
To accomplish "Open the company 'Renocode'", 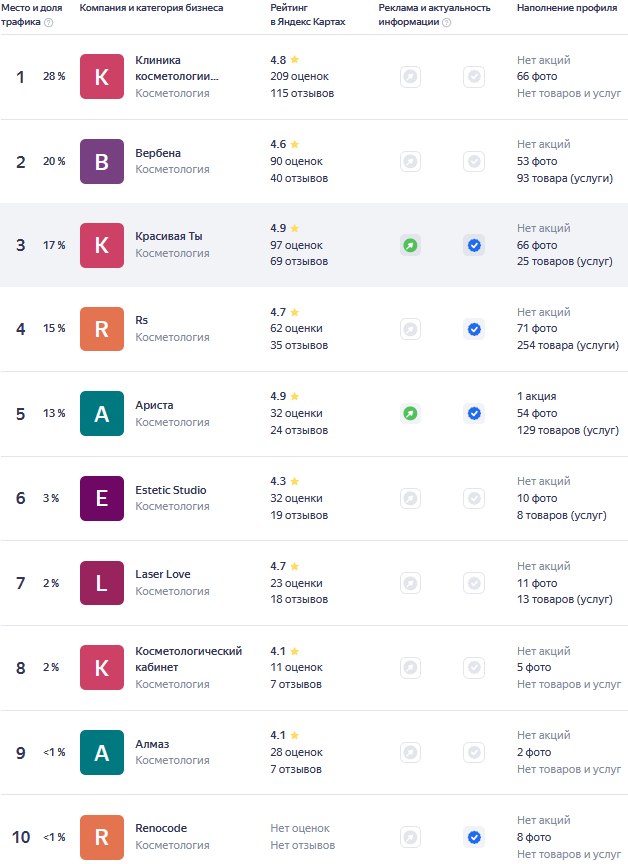I will click(x=161, y=828).
